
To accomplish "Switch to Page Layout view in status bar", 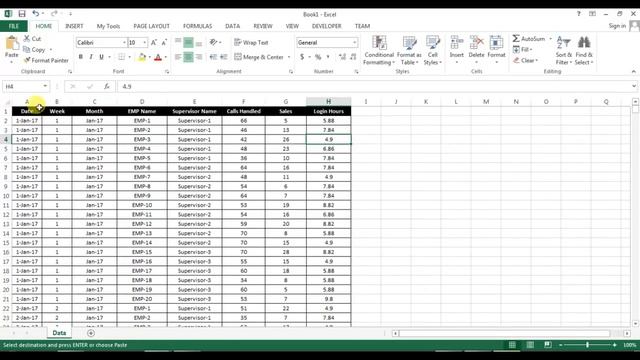I will (x=530, y=345).
